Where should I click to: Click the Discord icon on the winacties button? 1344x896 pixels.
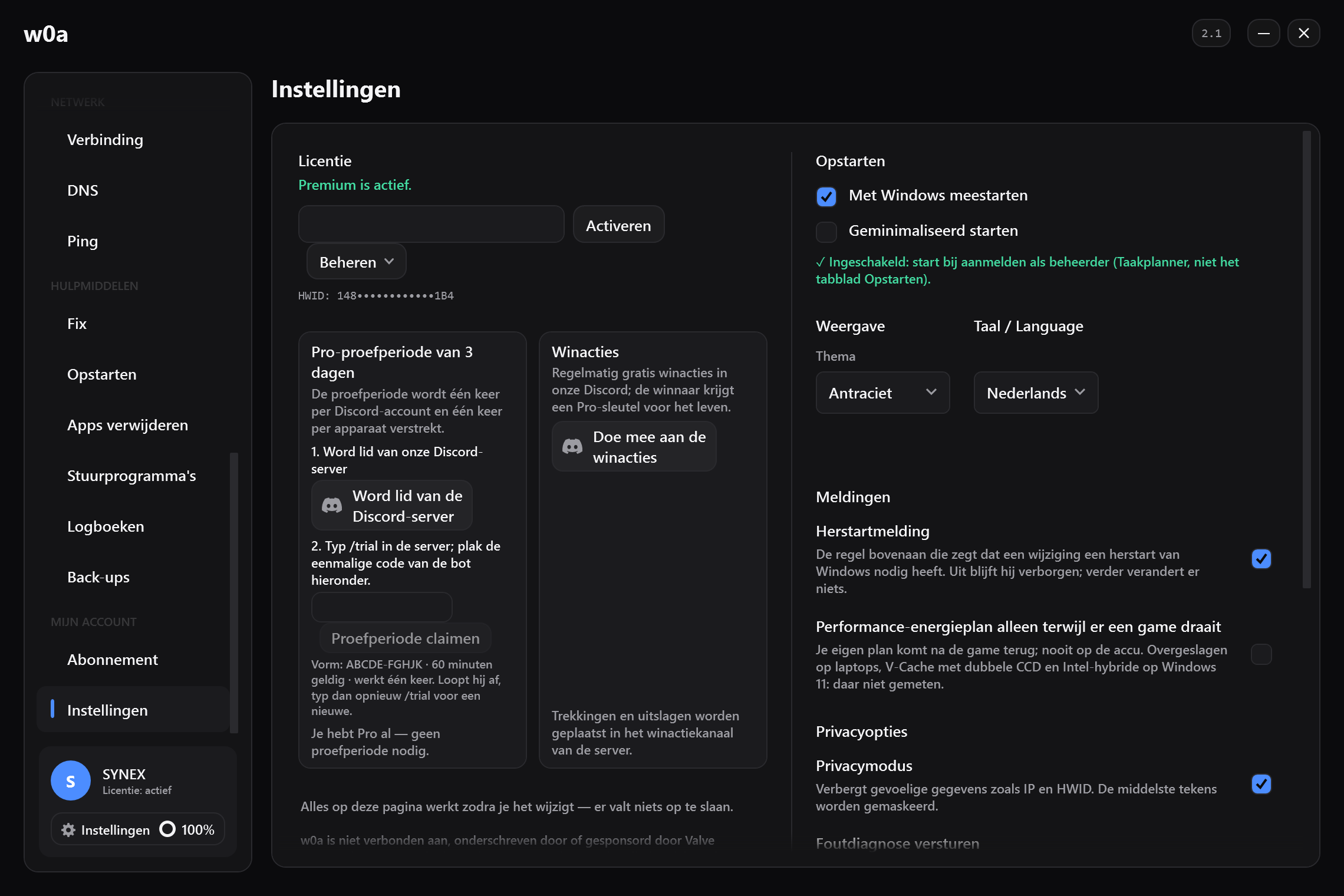572,446
